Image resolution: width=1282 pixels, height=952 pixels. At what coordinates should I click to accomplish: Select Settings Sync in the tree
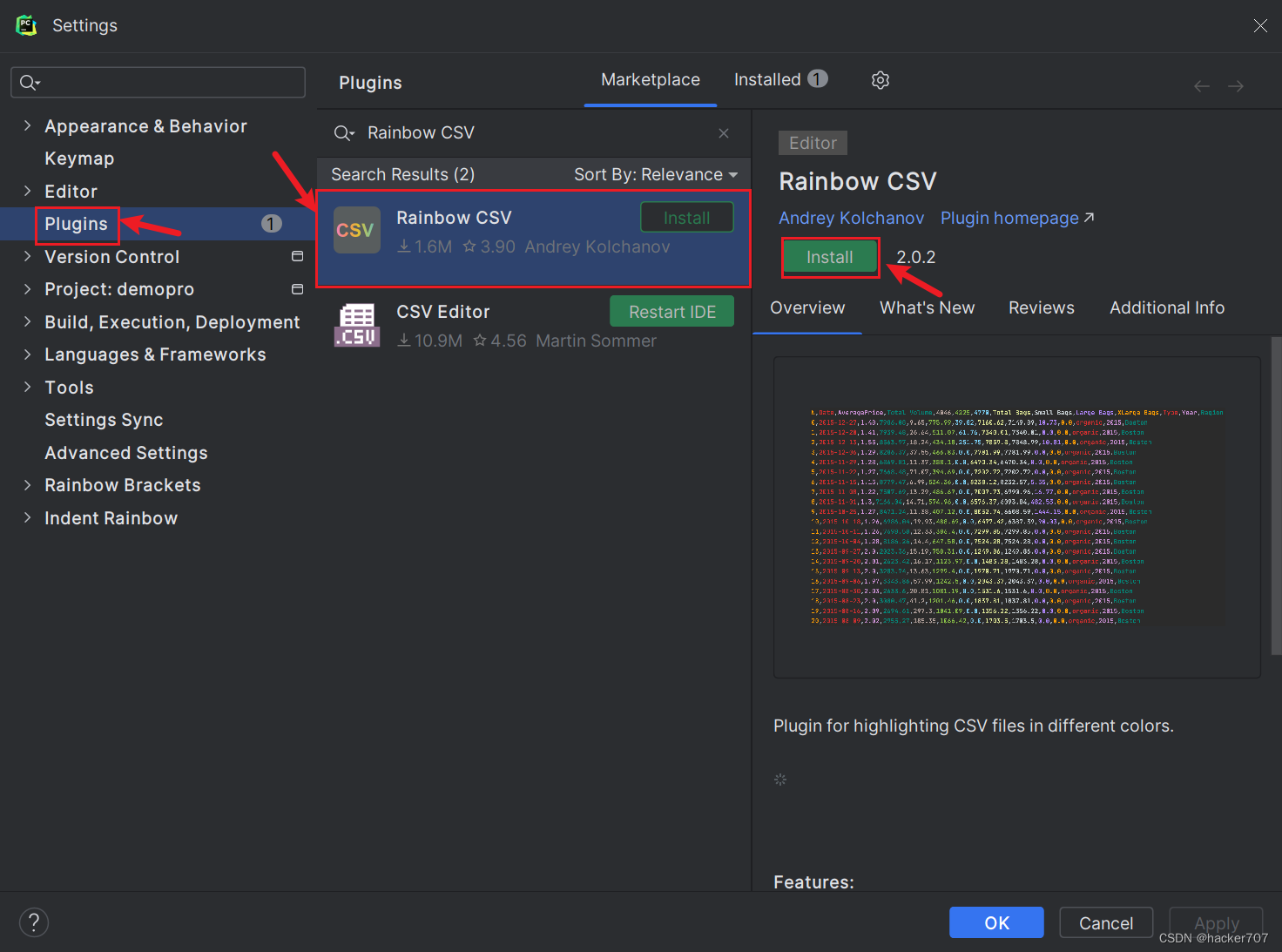pos(104,420)
